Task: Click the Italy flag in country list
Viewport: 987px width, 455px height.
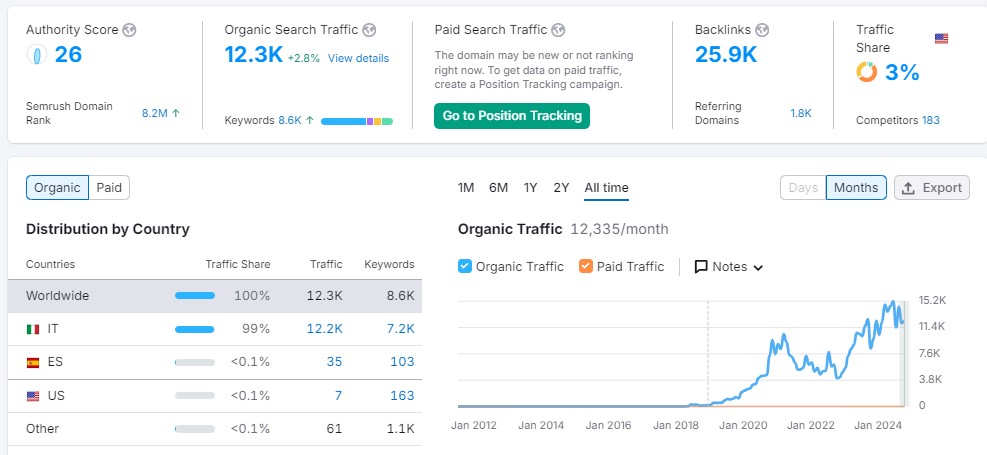Action: (x=33, y=329)
